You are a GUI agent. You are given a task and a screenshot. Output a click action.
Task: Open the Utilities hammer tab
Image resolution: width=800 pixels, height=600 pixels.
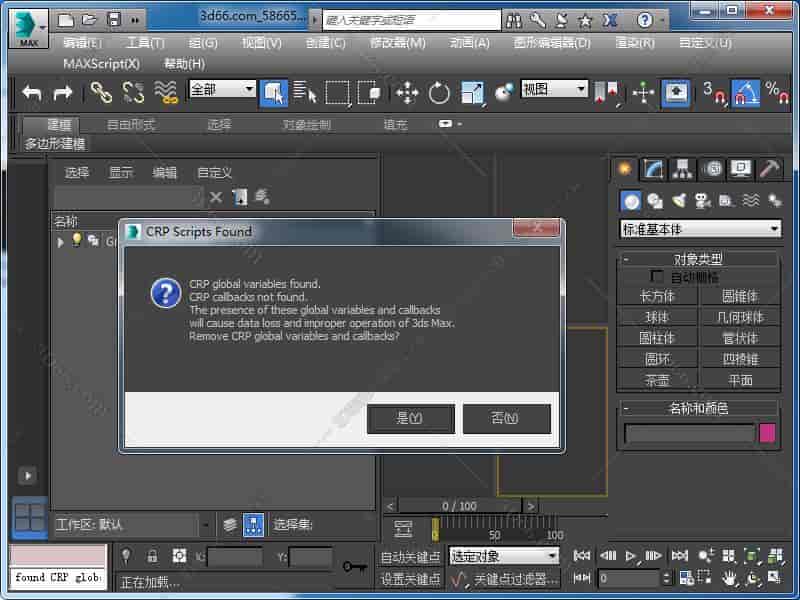[x=769, y=168]
